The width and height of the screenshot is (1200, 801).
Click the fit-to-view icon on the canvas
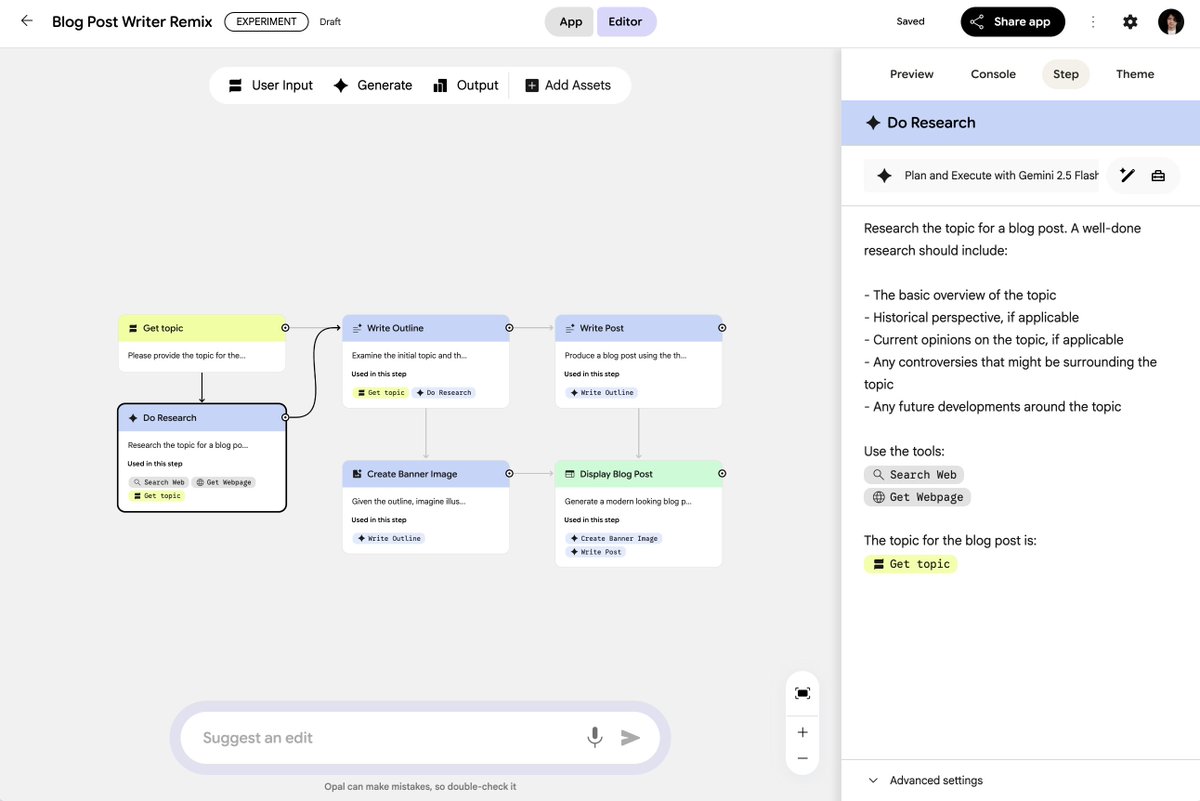click(801, 692)
